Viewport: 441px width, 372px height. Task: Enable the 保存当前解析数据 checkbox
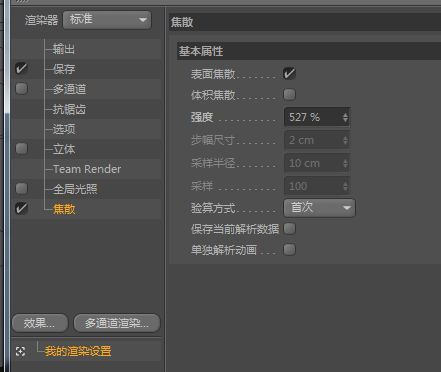point(289,229)
